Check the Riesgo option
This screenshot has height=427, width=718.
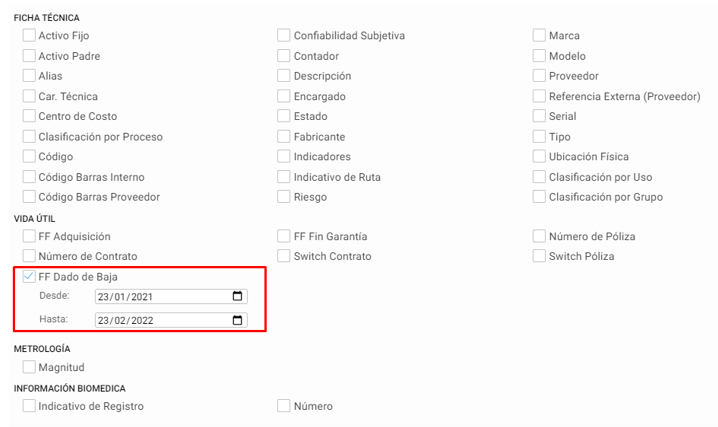283,197
